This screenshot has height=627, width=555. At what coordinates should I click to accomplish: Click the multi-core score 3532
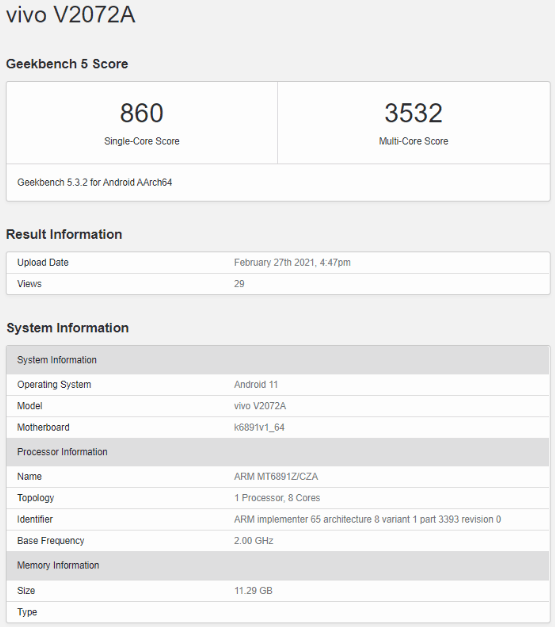[x=413, y=113]
